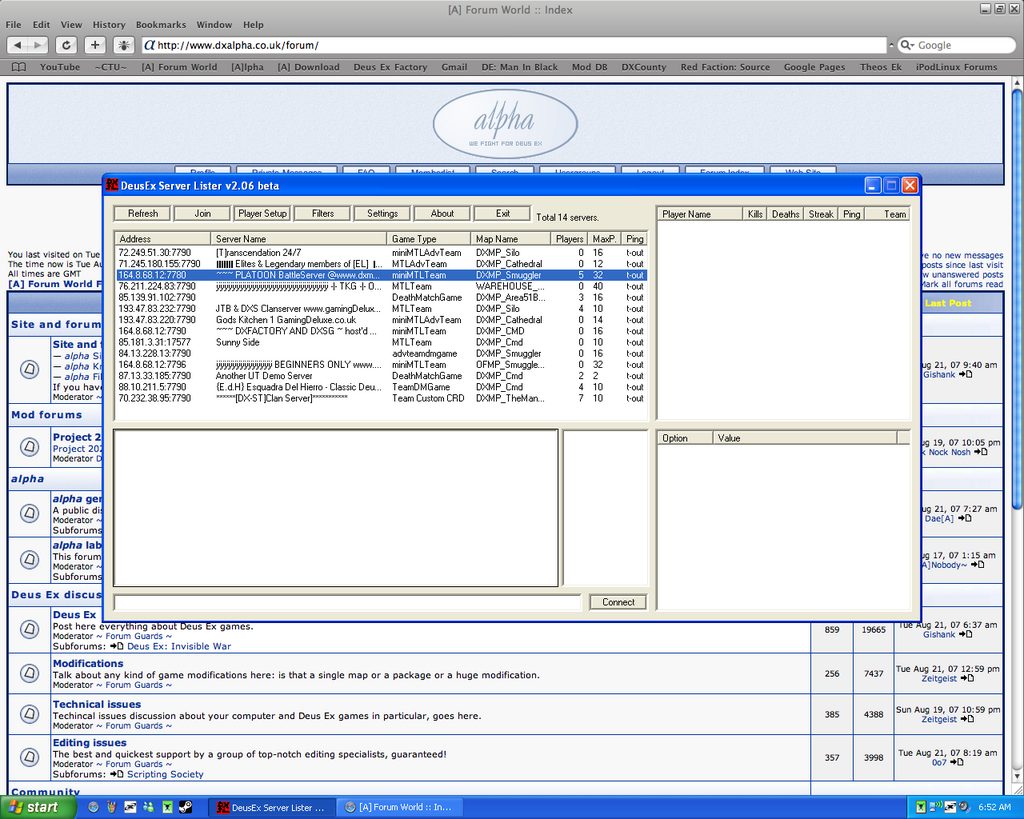
Task: View latest post icon next to Dae[A]
Action: [965, 519]
